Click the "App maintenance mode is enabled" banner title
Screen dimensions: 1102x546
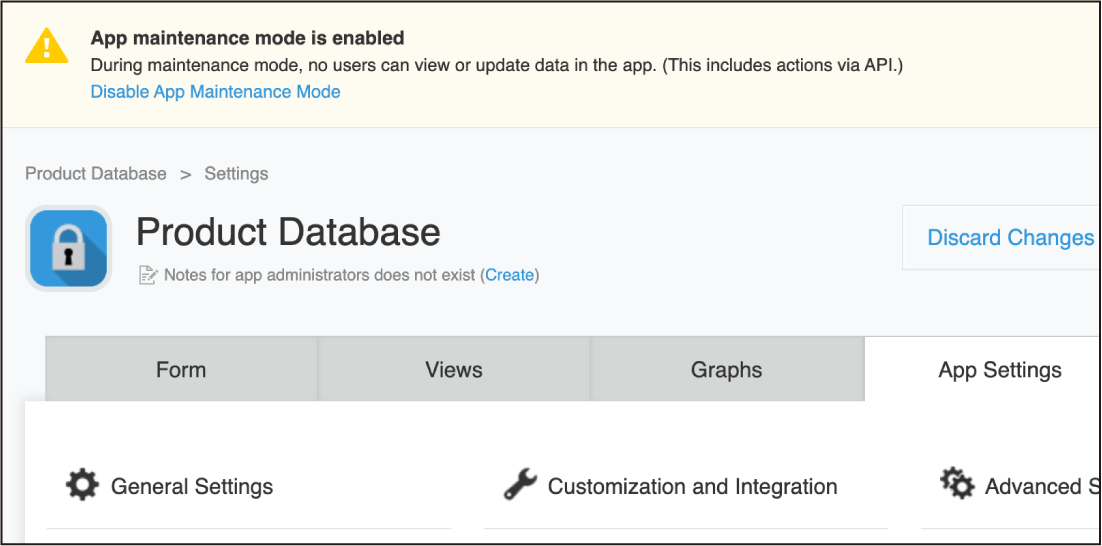[x=247, y=39]
